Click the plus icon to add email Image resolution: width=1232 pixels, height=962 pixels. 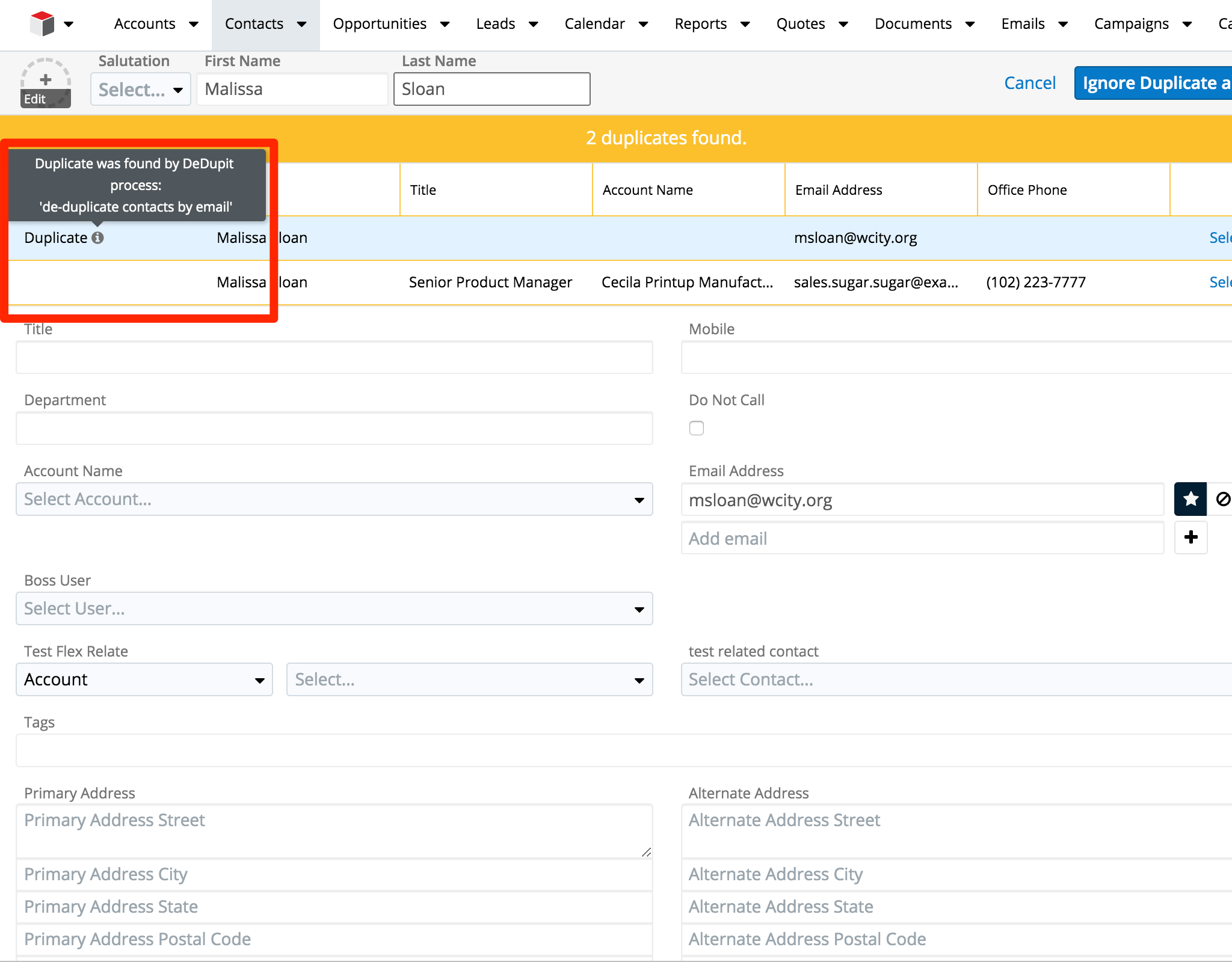coord(1190,538)
